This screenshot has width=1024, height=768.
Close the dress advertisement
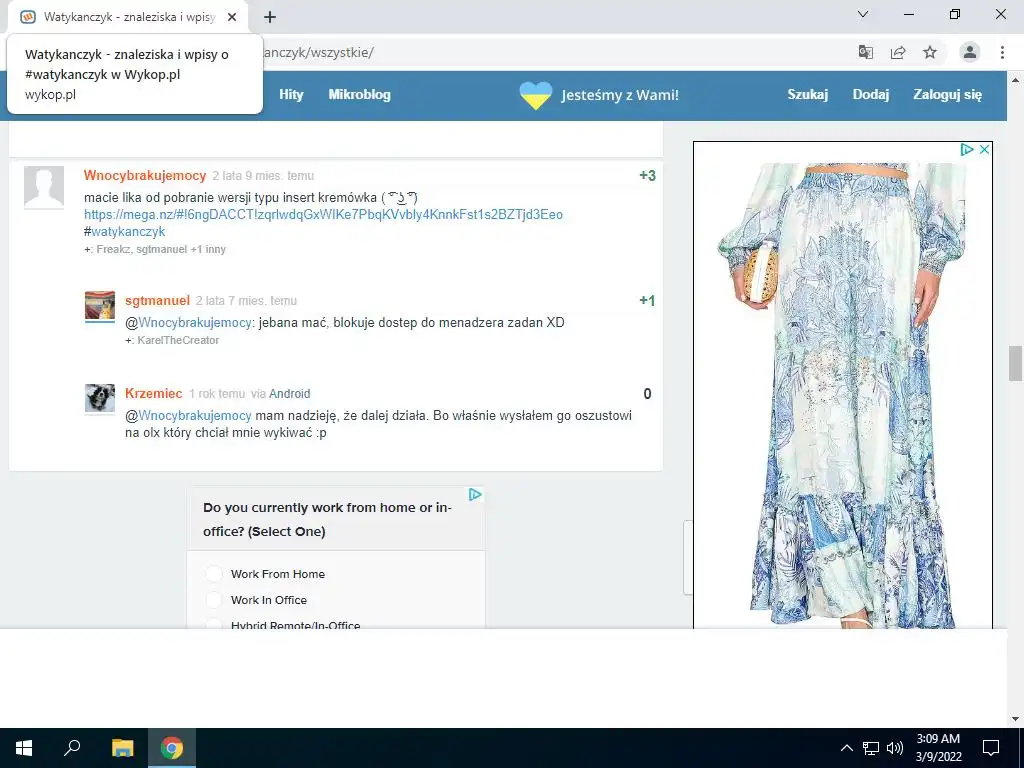984,150
